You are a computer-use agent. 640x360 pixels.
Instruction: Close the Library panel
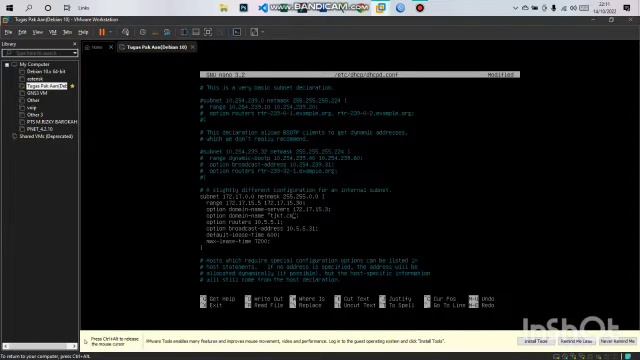click(x=75, y=44)
